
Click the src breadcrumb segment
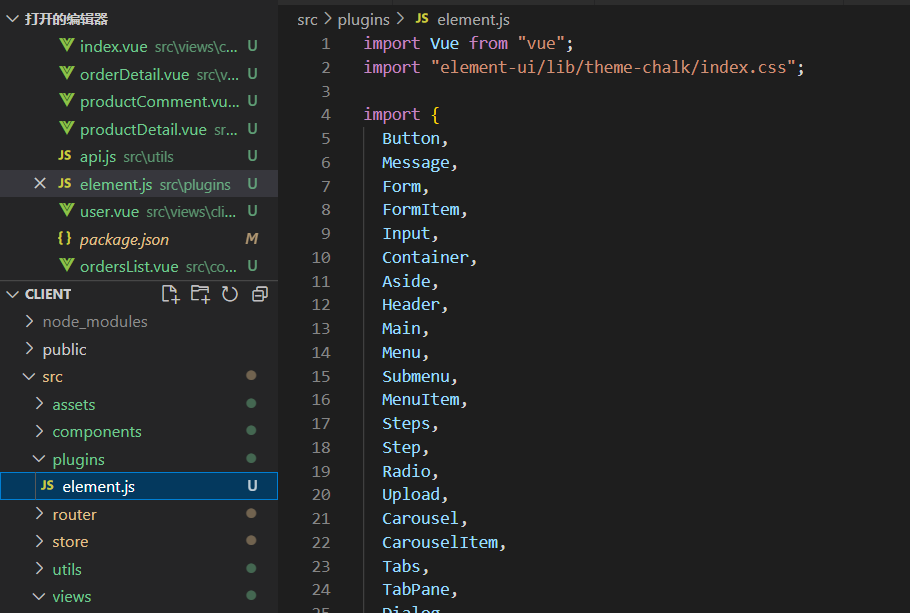(x=308, y=20)
